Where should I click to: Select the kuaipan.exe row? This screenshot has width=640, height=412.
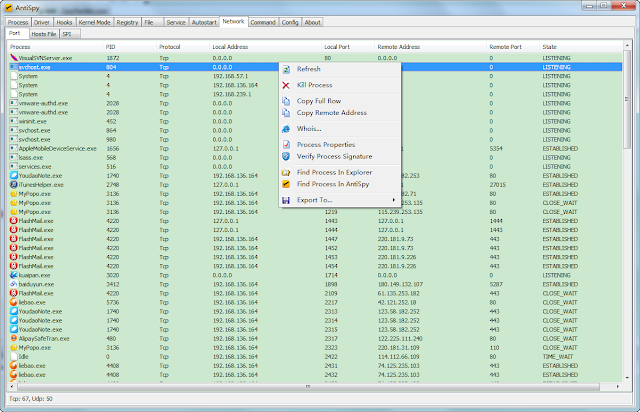[315, 275]
